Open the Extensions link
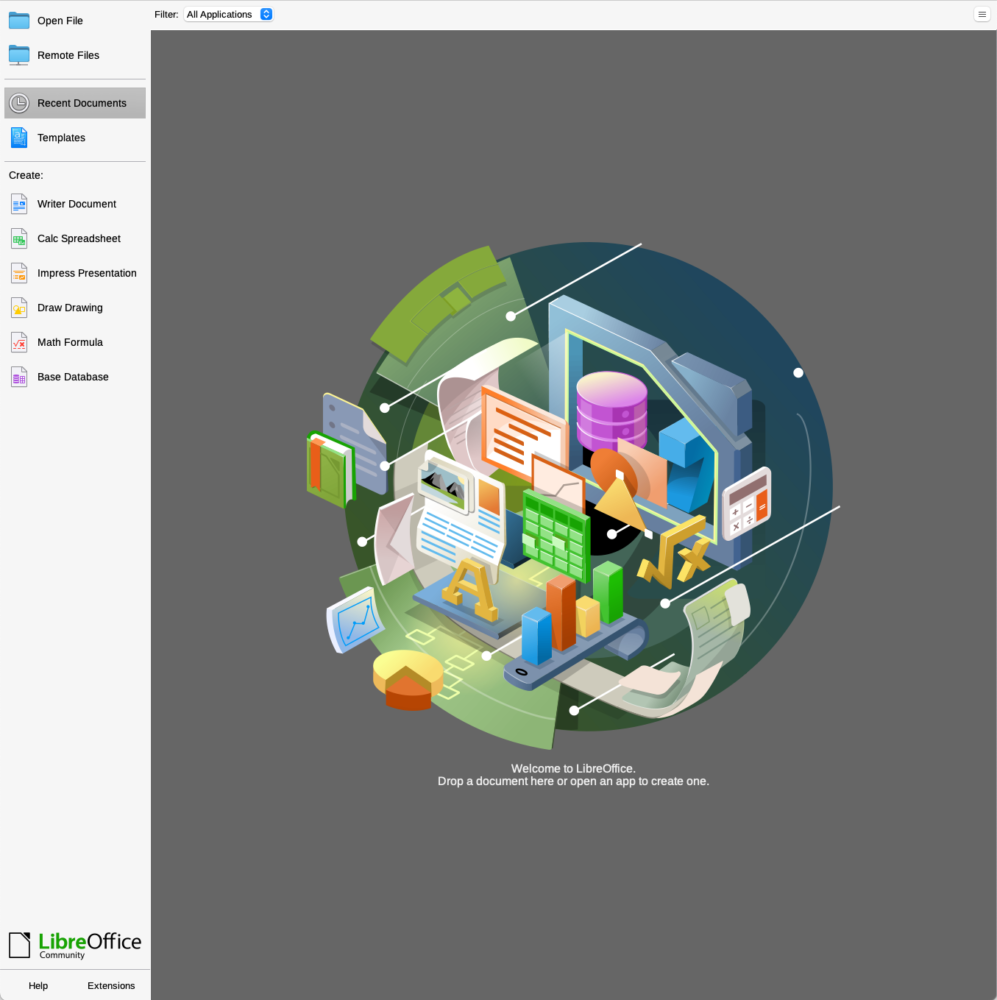Image resolution: width=997 pixels, height=1000 pixels. 111,985
